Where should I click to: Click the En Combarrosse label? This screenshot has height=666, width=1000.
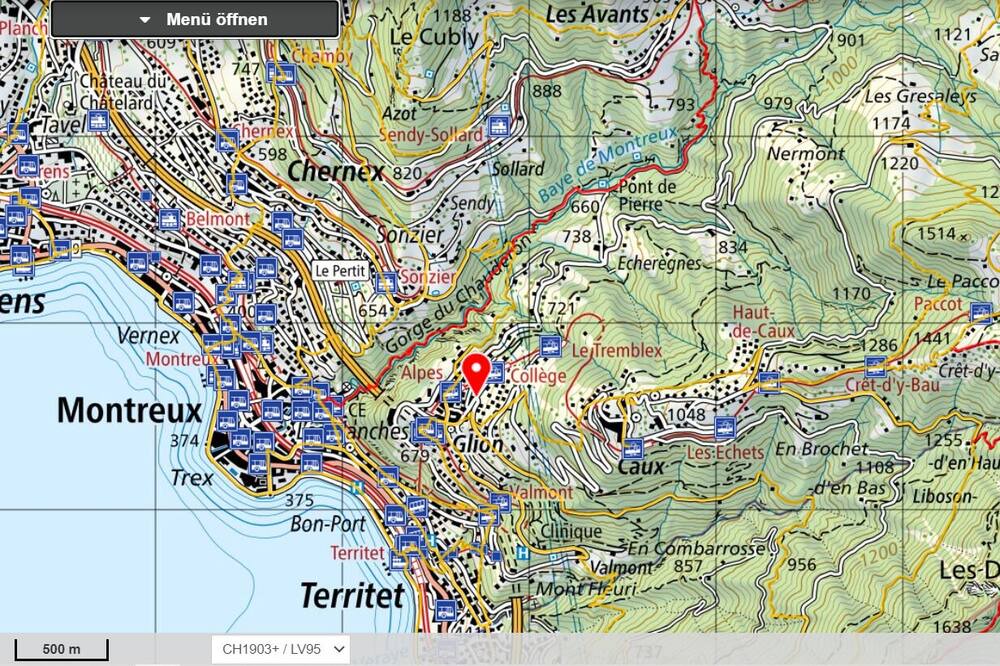click(696, 548)
